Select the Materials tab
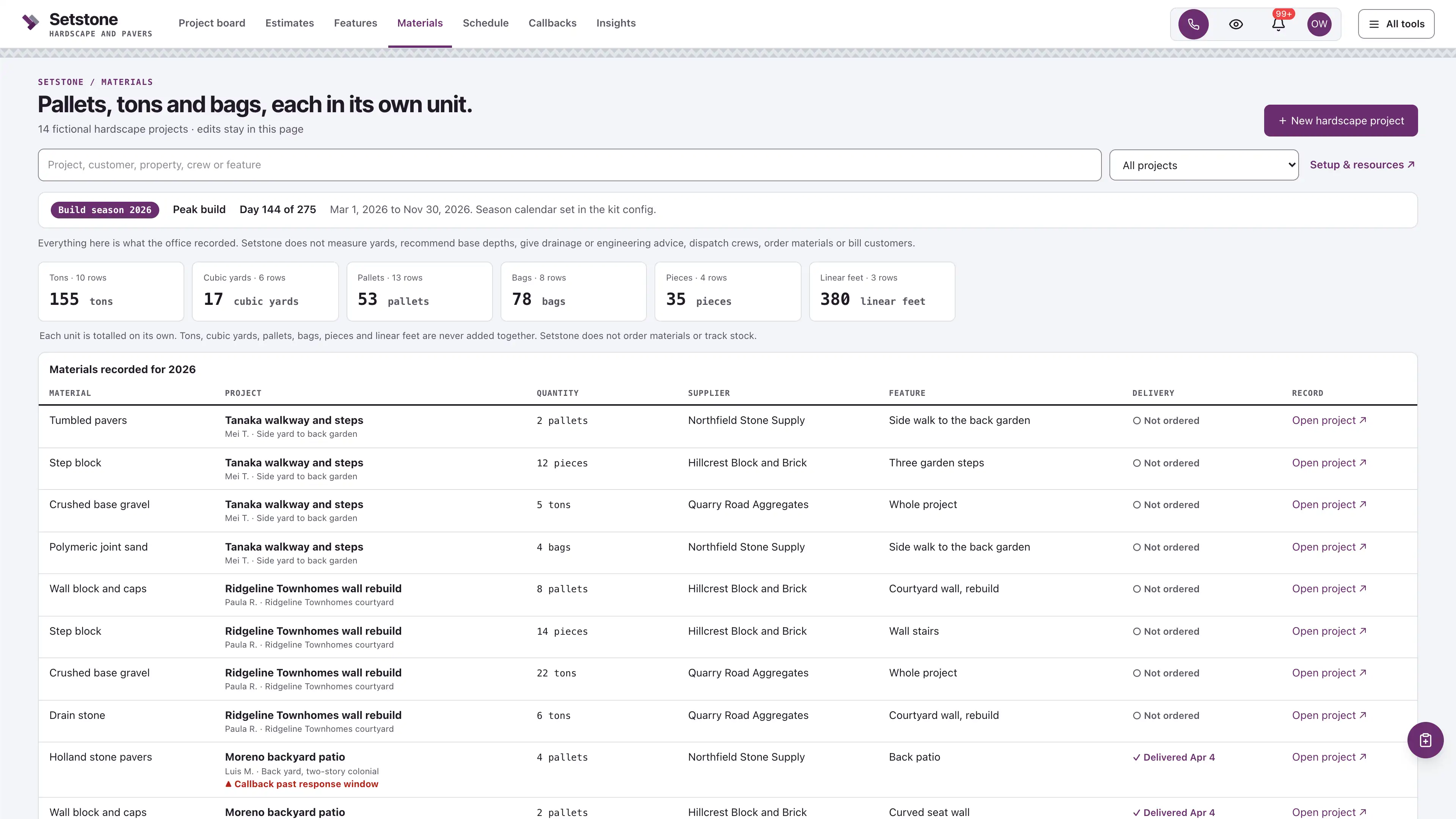Viewport: 1456px width, 819px height. tap(420, 23)
